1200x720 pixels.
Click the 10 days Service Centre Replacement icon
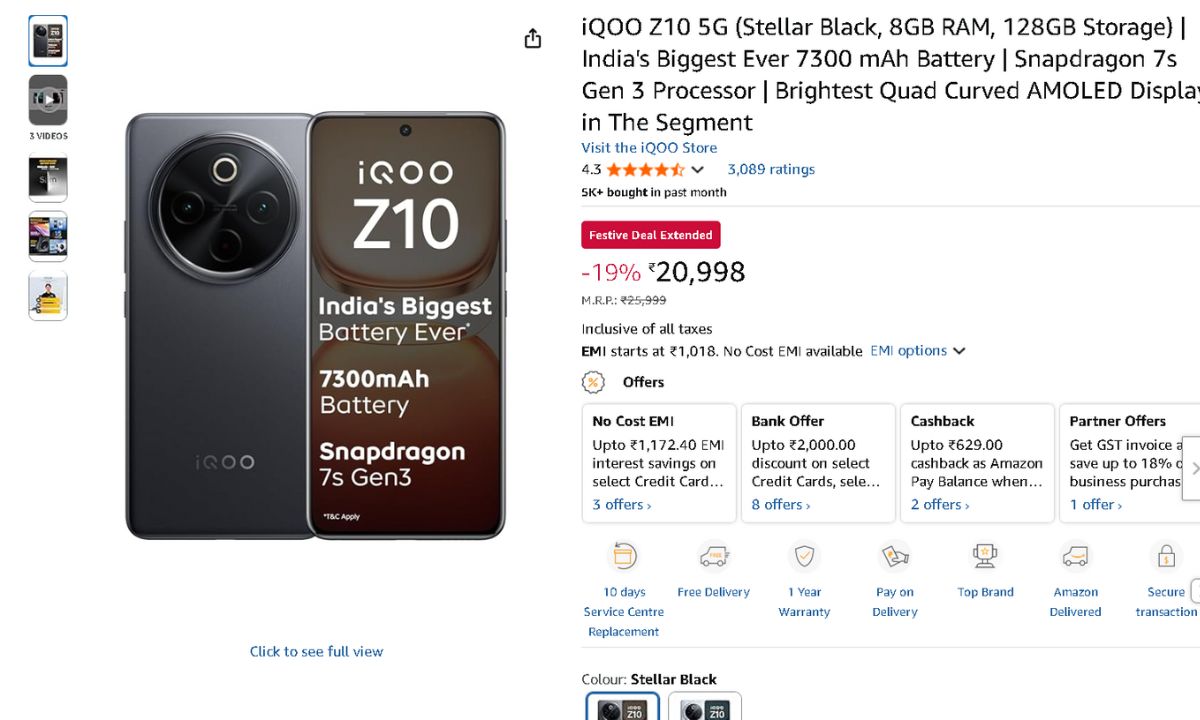(x=624, y=556)
